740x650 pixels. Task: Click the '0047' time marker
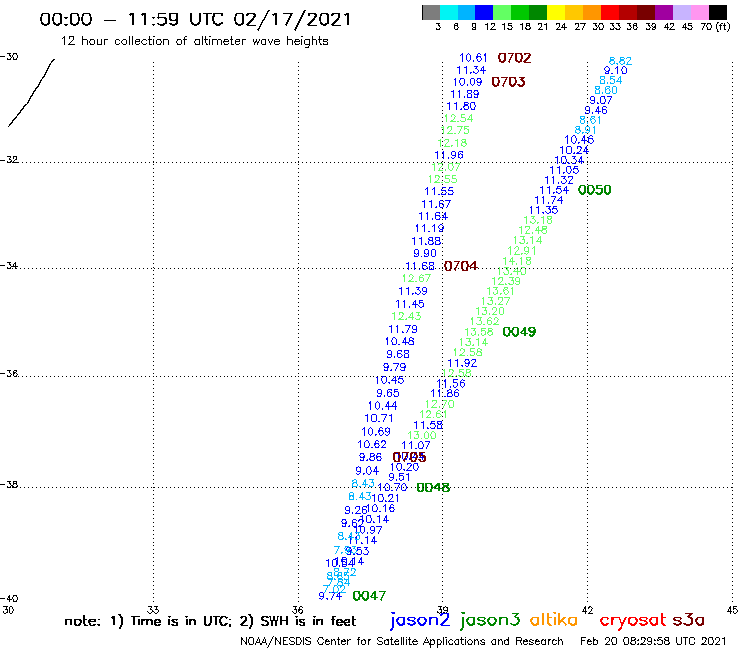click(x=369, y=596)
